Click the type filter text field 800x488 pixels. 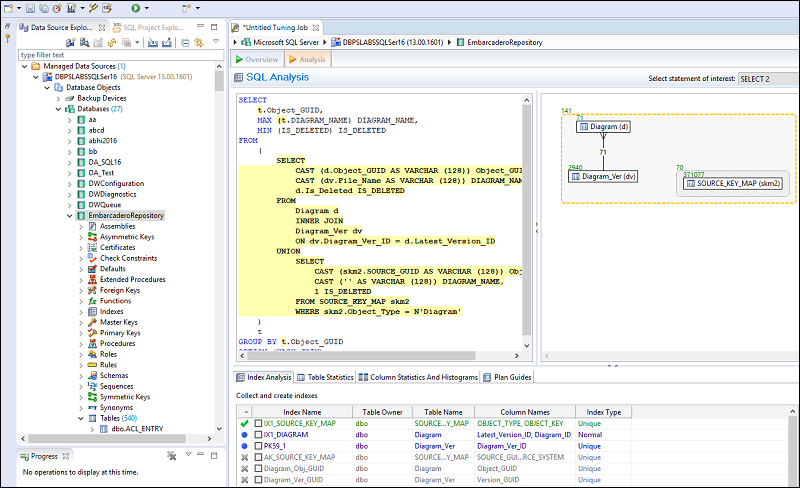[121, 55]
